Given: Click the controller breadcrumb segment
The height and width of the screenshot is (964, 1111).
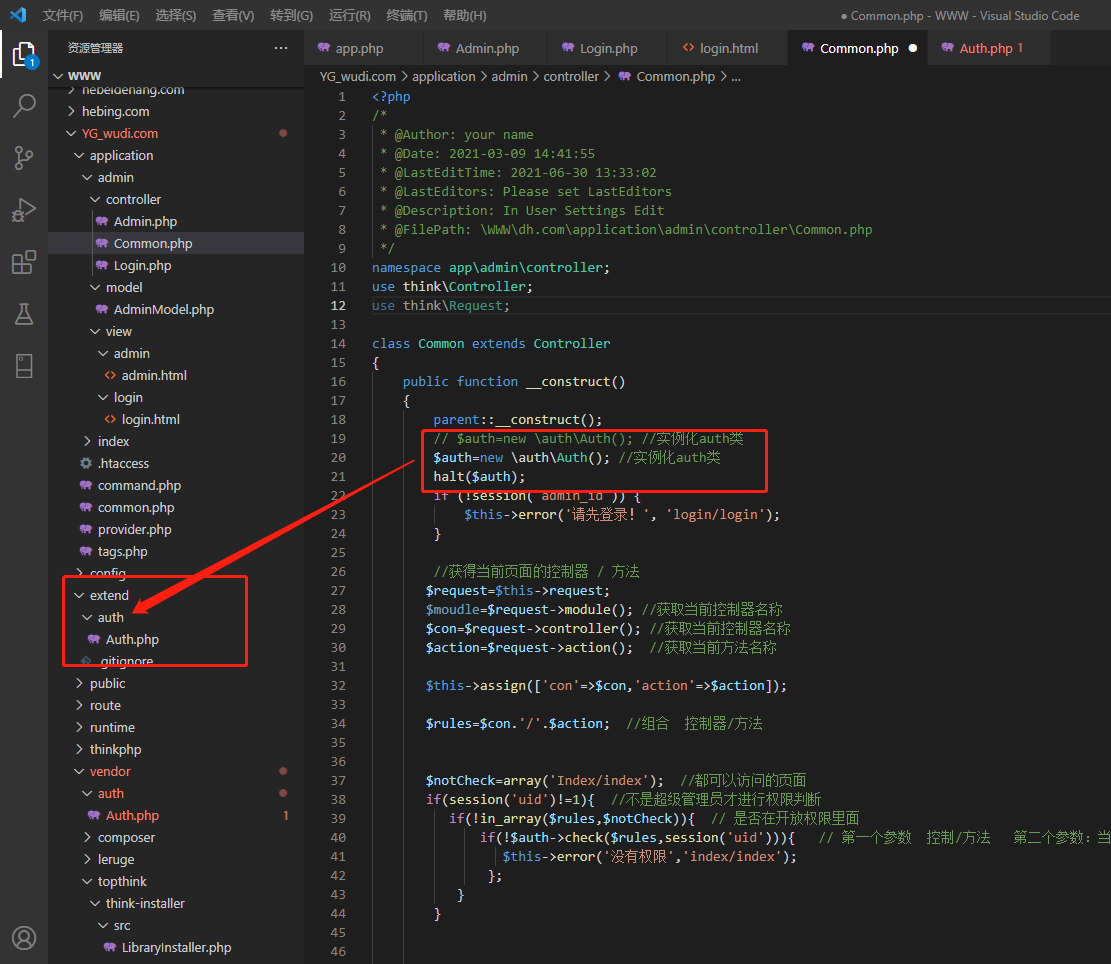Looking at the screenshot, I should [571, 76].
